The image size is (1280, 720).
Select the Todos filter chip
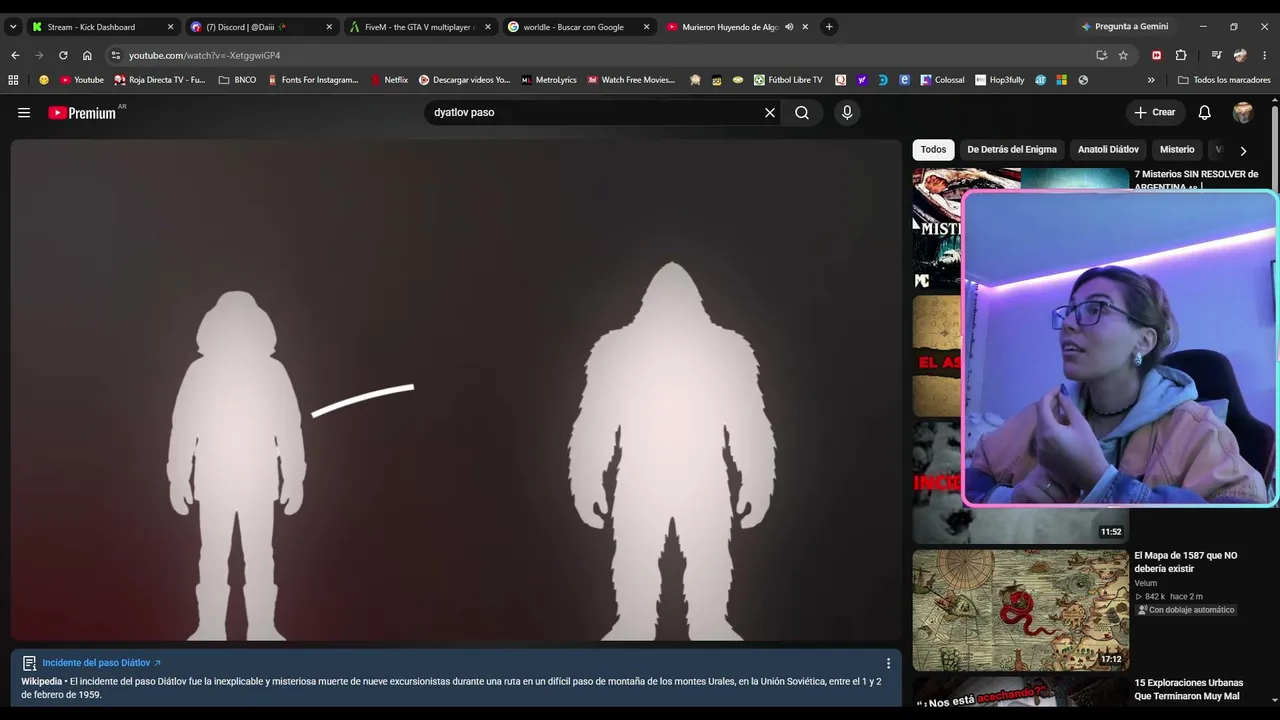[933, 150]
